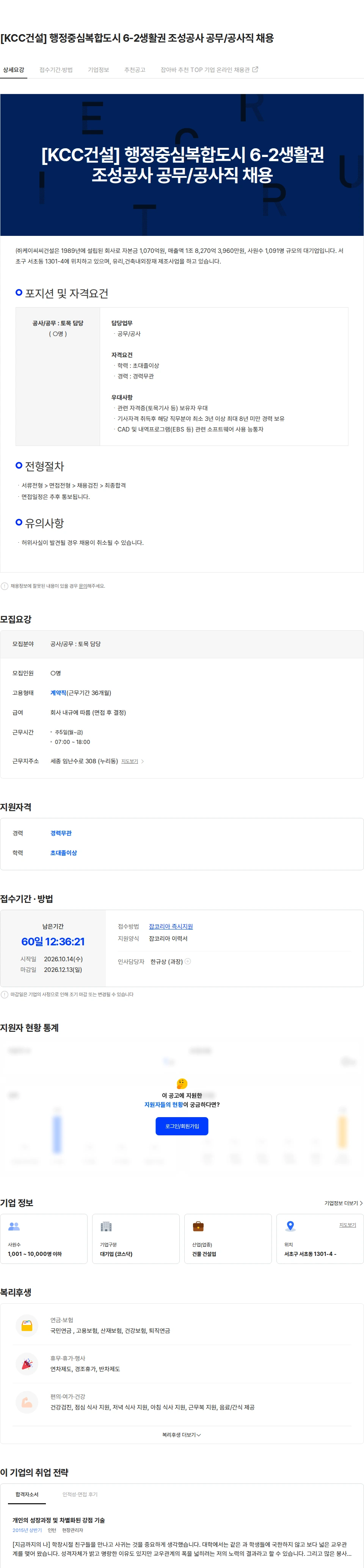The image size is (364, 1568).
Task: Click the 사원수 1,001~10,000명 card
Action: (44, 1239)
